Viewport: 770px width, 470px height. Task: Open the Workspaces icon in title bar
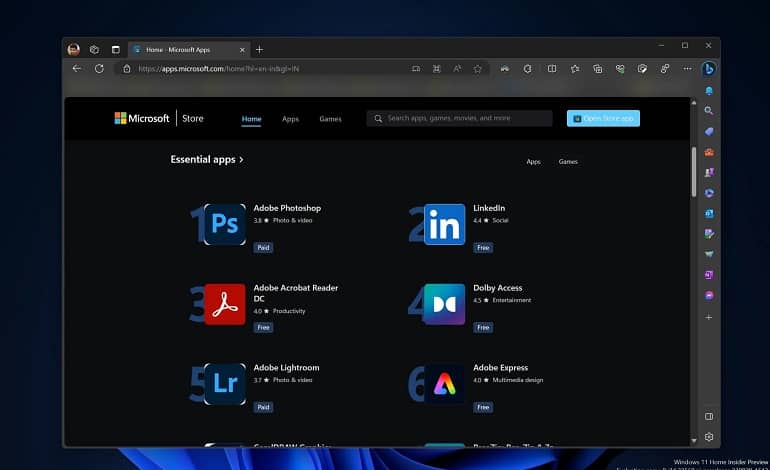pyautogui.click(x=94, y=49)
